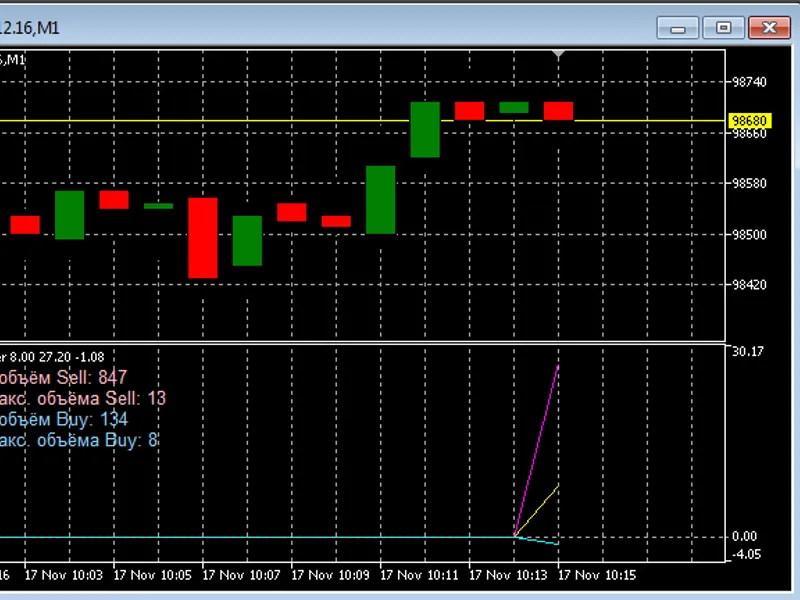Viewport: 800px width, 600px height.
Task: Maximize the chart window
Action: pyautogui.click(x=723, y=28)
